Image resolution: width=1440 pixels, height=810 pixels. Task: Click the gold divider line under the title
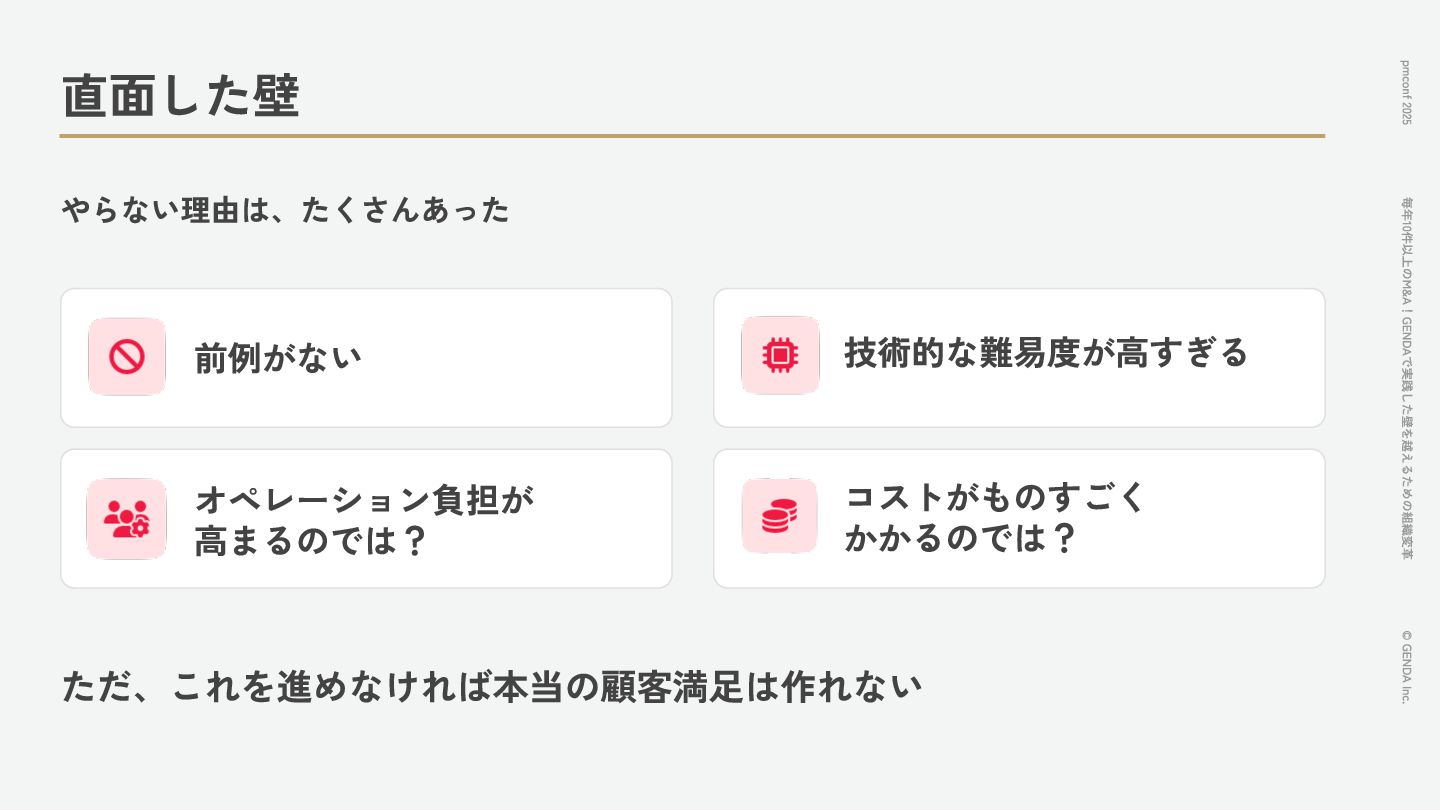(x=692, y=136)
